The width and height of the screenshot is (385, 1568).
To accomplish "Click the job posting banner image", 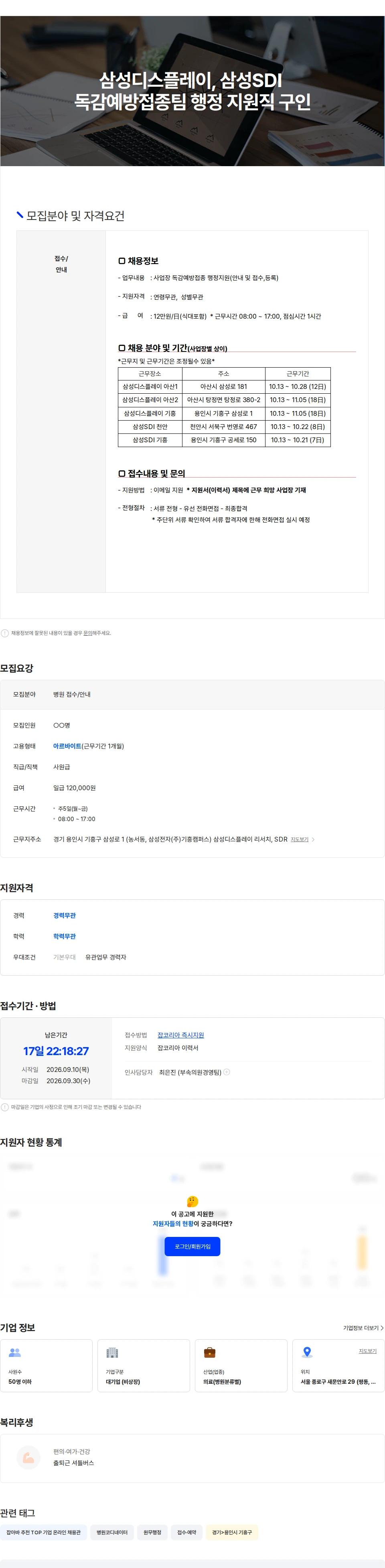I will point(192,91).
